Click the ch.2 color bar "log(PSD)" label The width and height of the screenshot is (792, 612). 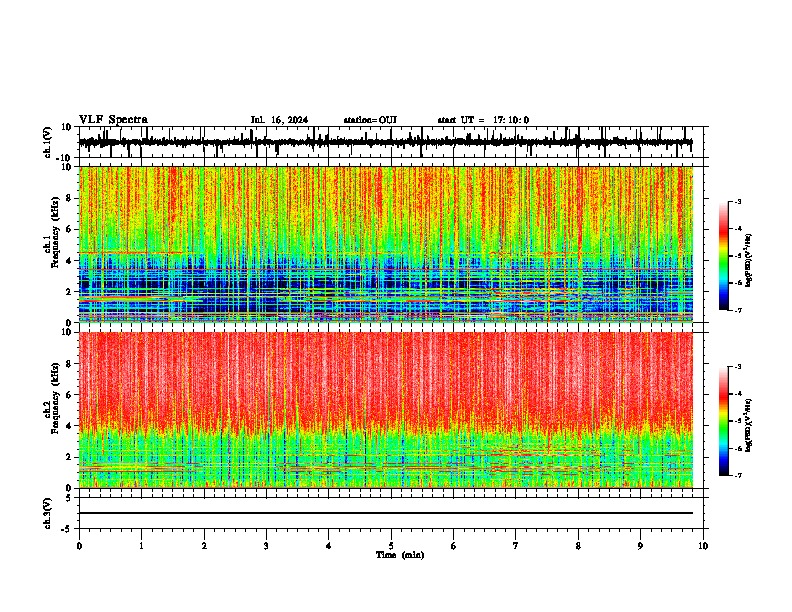(x=749, y=426)
